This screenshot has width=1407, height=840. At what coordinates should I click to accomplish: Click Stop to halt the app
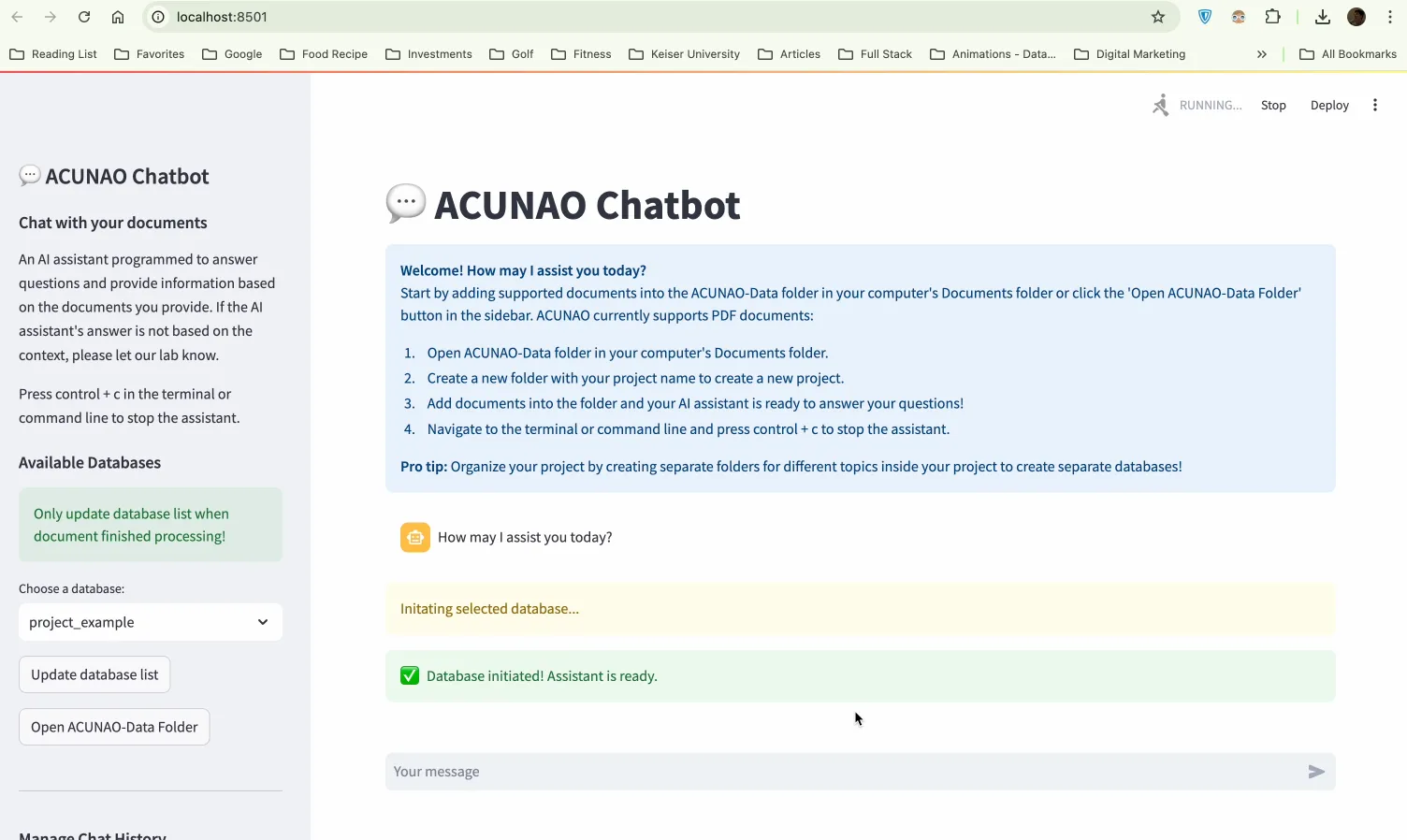1273,105
